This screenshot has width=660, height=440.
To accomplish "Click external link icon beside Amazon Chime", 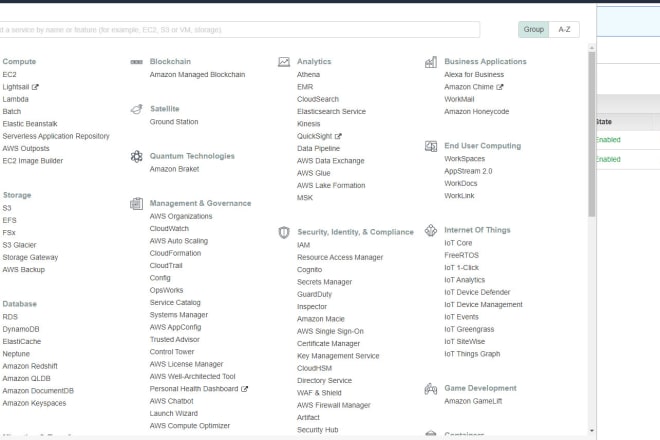I will [x=500, y=87].
